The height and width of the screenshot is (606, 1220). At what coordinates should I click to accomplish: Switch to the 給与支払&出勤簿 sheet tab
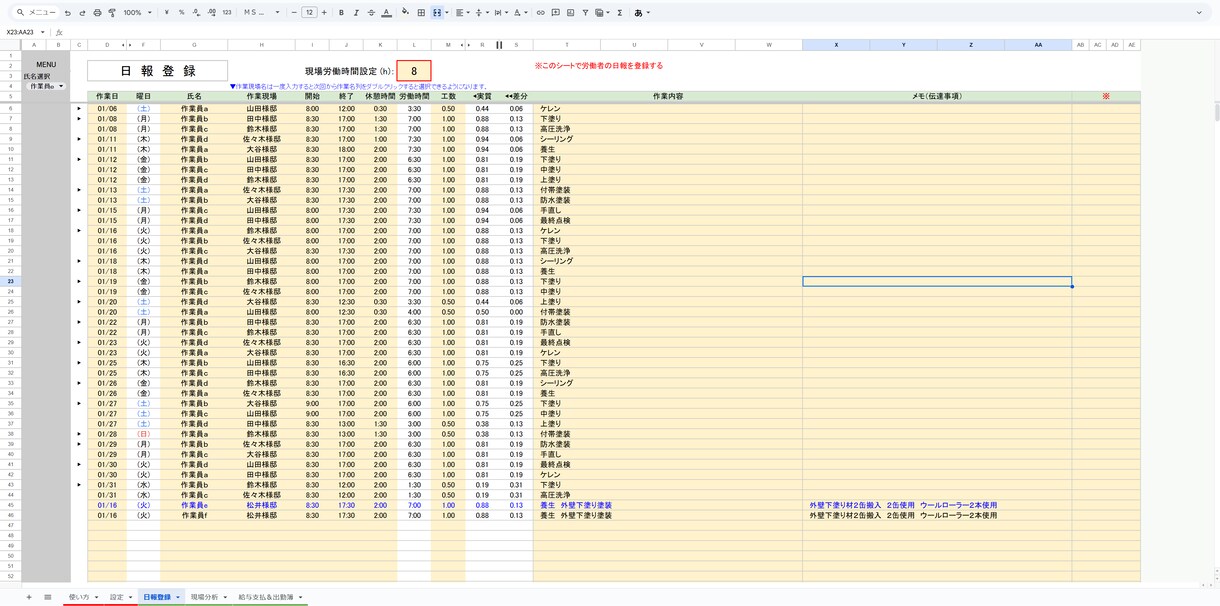coord(266,597)
